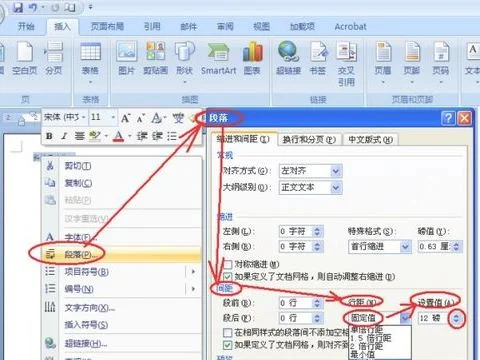Image resolution: width=480 pixels, height=360 pixels.
Task: Click Grow Font icon in mini toolbar
Action: [125, 118]
